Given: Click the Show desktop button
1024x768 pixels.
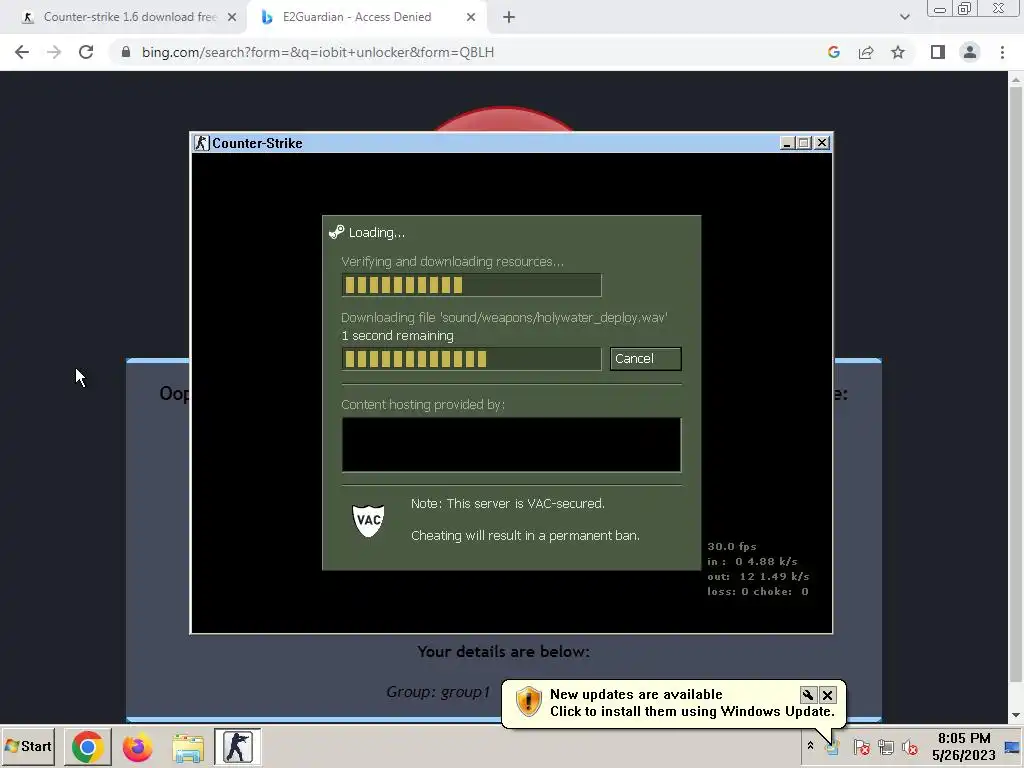Looking at the screenshot, I should click(1013, 746).
